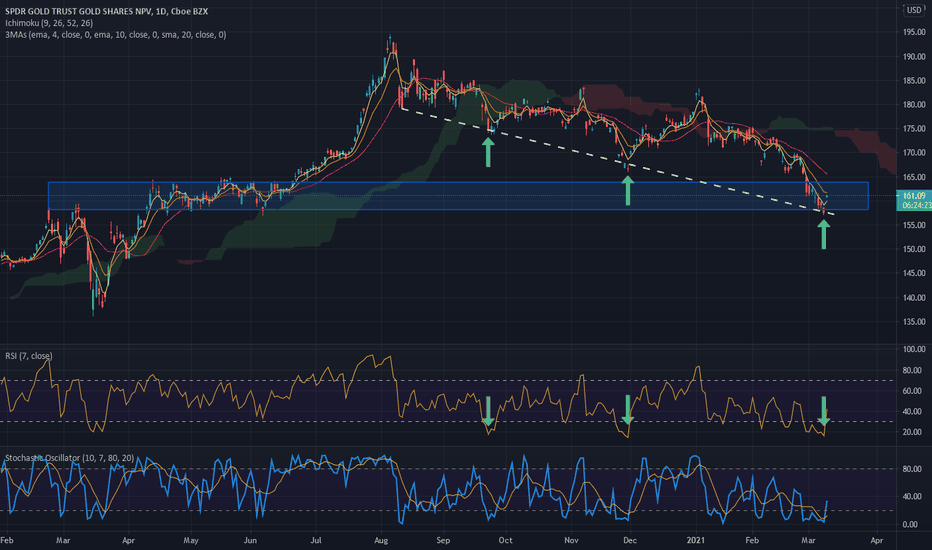Click the 20.00 level on the RSI scale
The height and width of the screenshot is (550, 932).
(914, 432)
